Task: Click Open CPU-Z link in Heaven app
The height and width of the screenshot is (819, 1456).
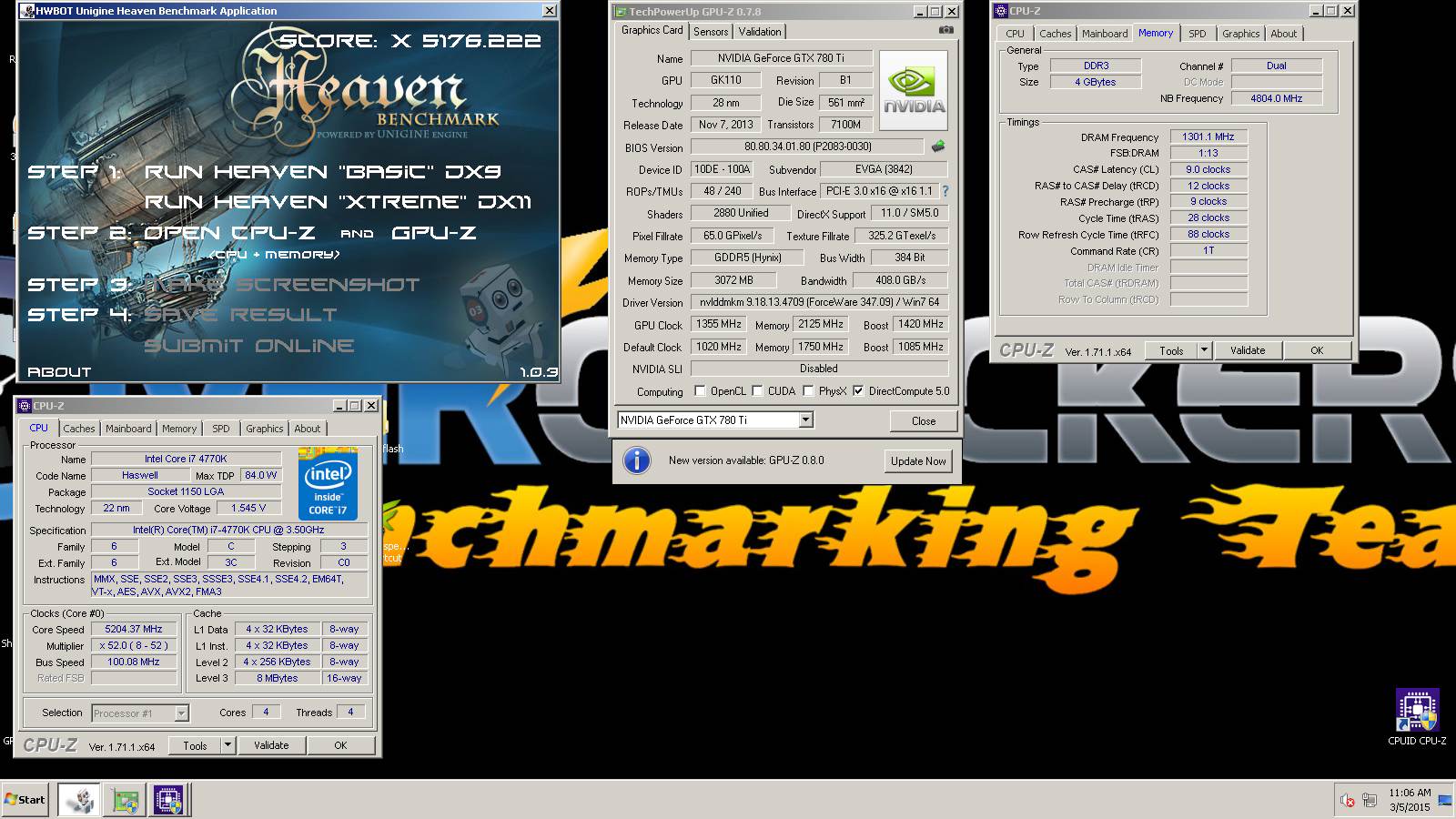Action: pos(229,232)
